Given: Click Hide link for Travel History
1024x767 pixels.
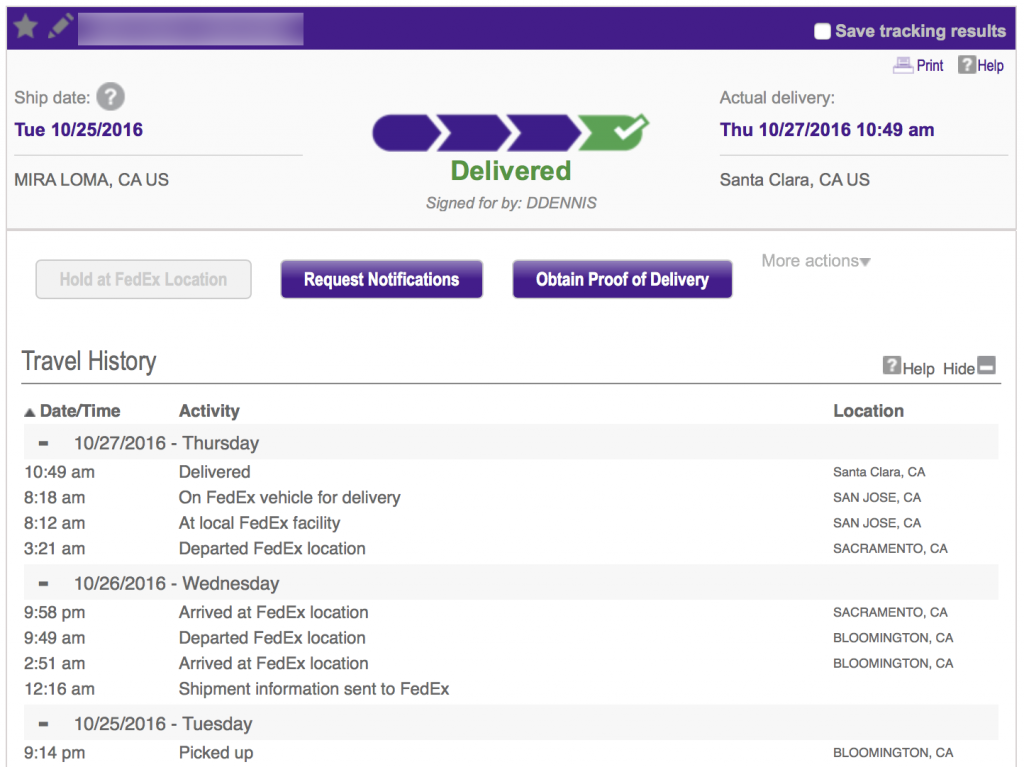Looking at the screenshot, I should click(x=958, y=369).
